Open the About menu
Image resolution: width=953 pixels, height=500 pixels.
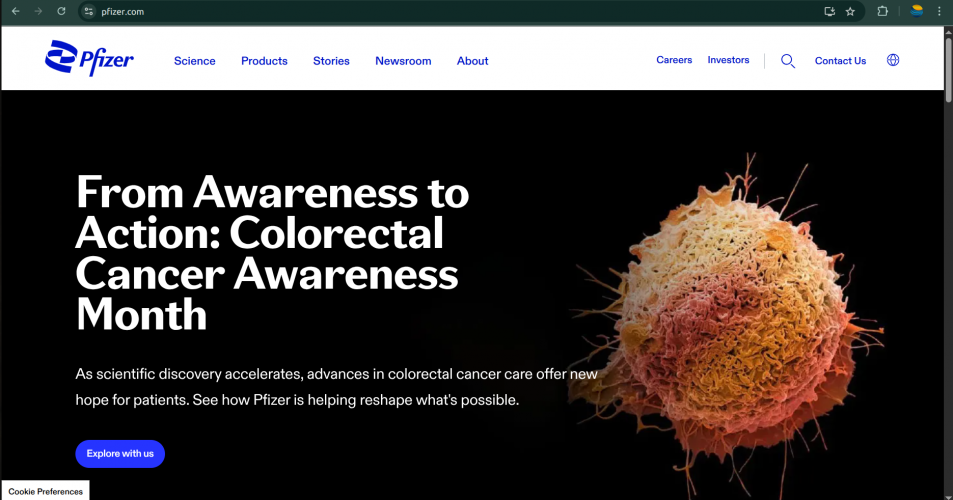472,61
